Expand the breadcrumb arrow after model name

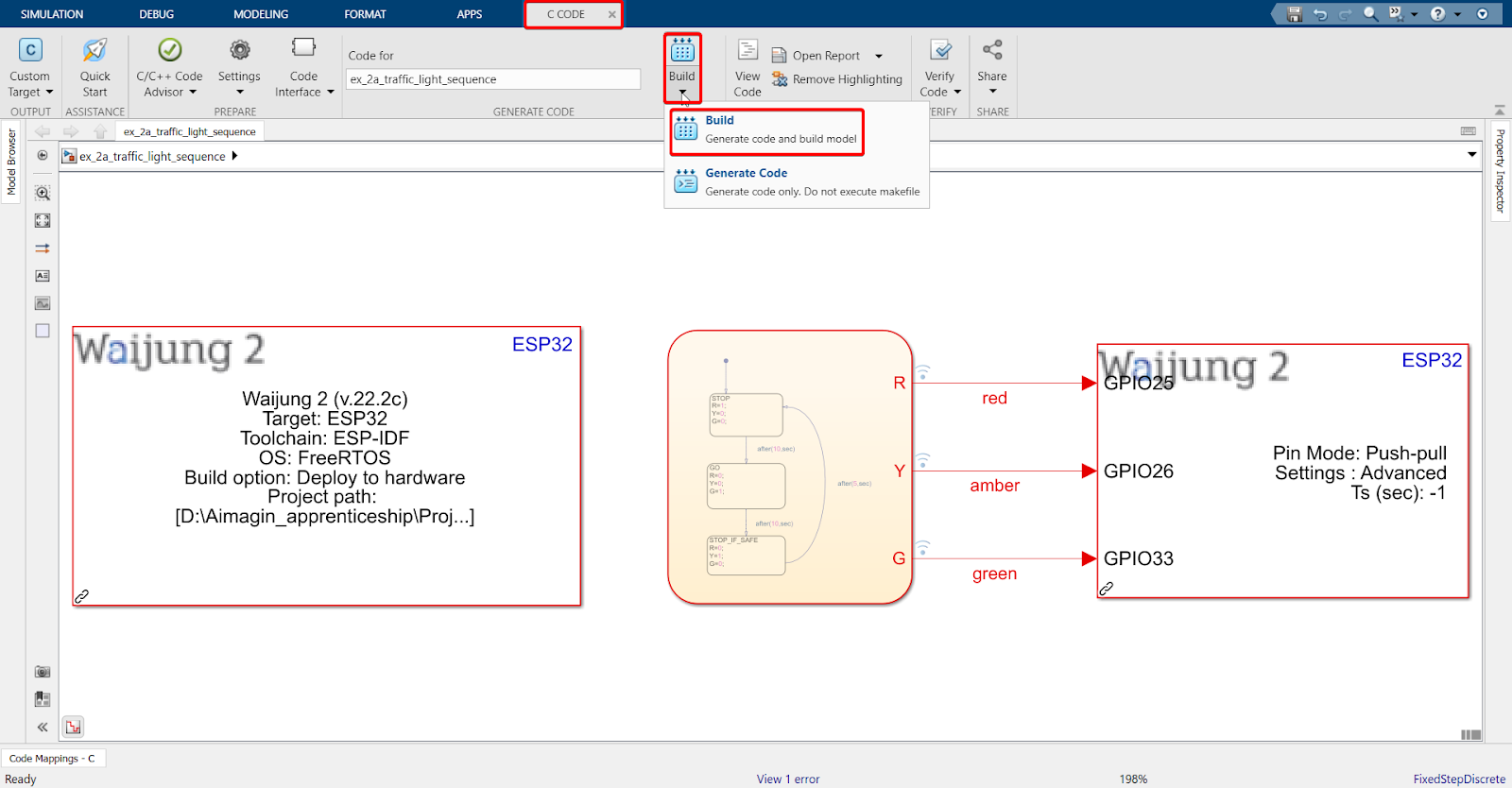(x=234, y=156)
